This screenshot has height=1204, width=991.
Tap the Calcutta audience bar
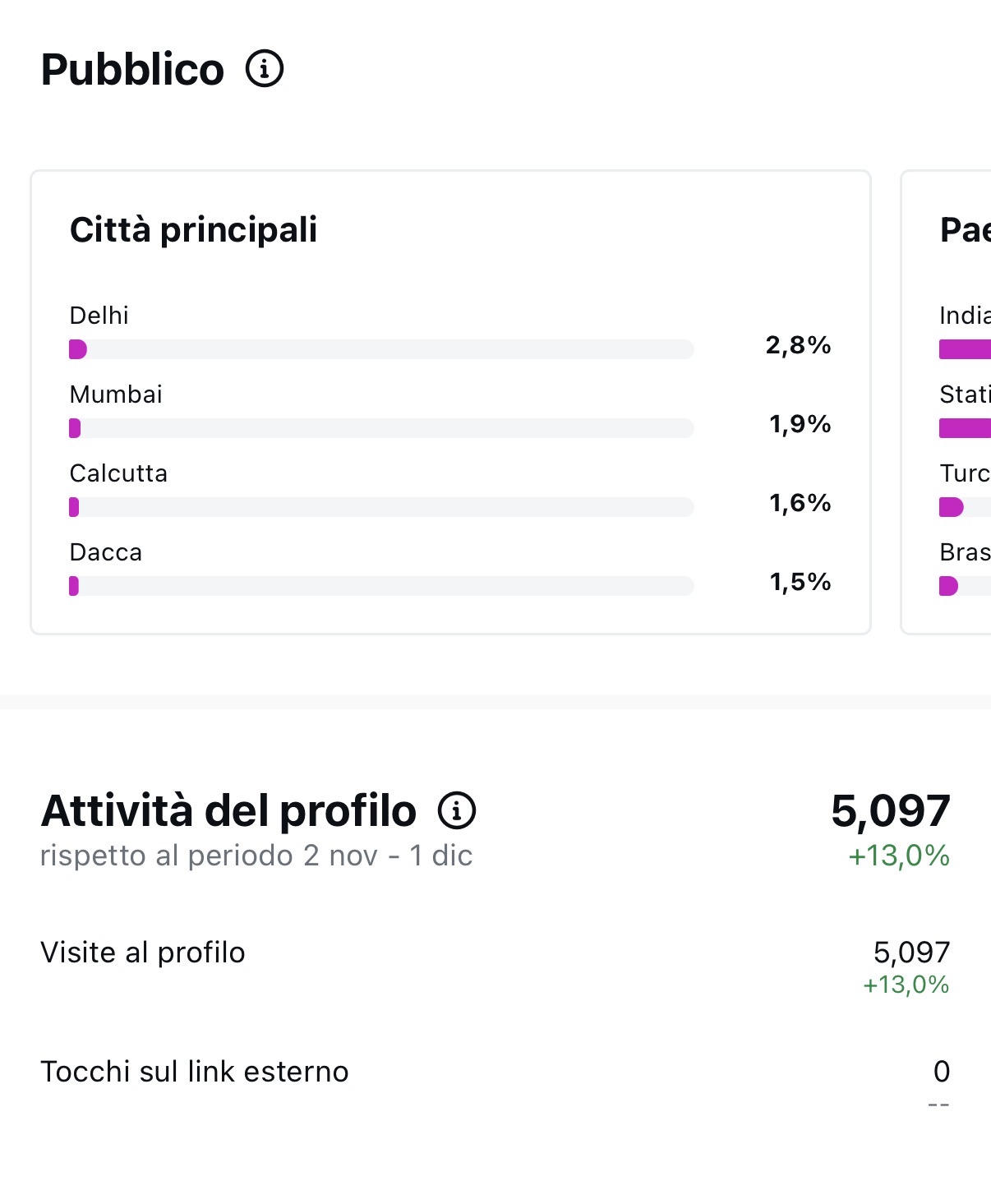[x=381, y=507]
